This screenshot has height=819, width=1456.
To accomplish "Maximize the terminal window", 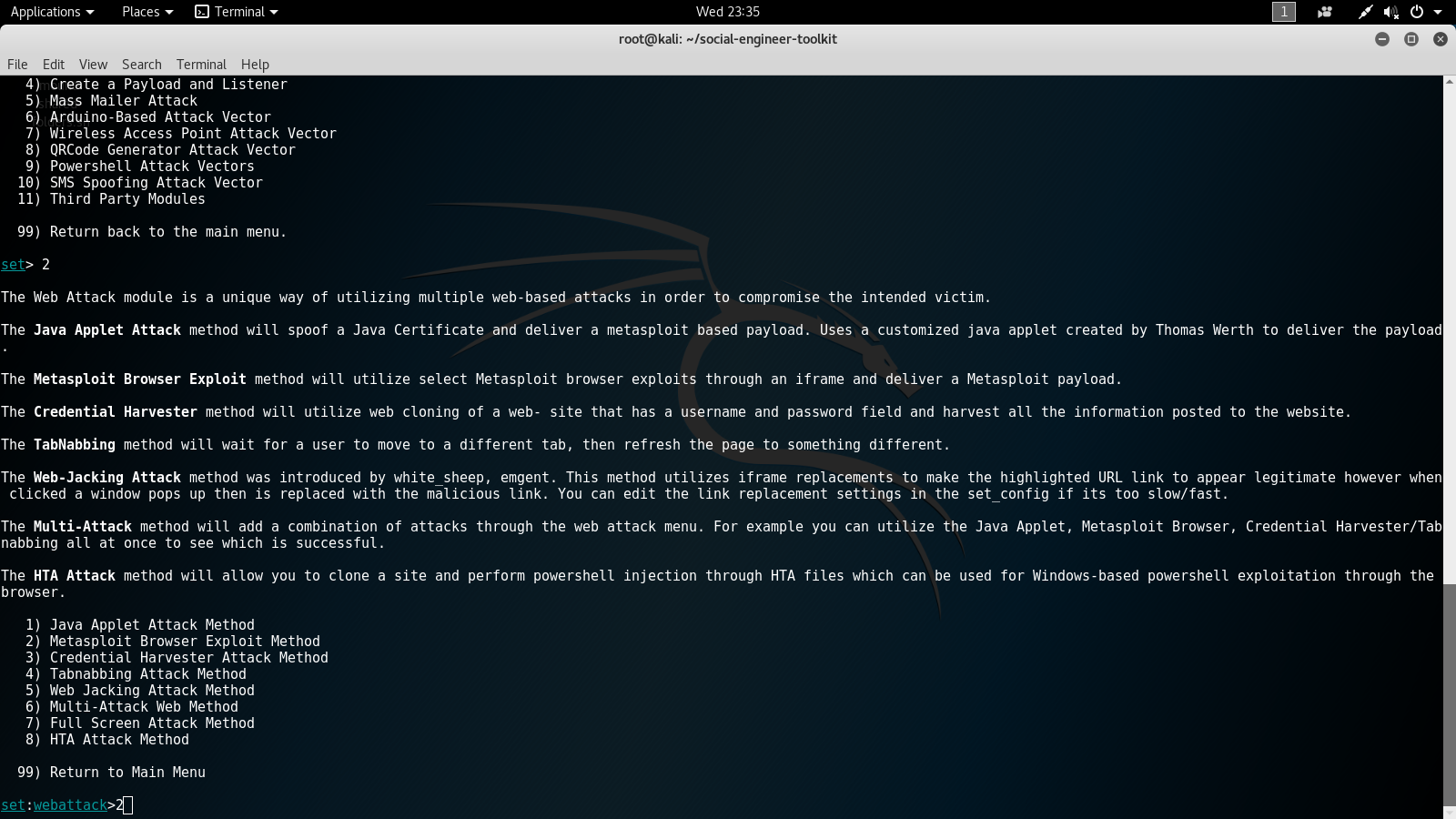I will [1411, 39].
